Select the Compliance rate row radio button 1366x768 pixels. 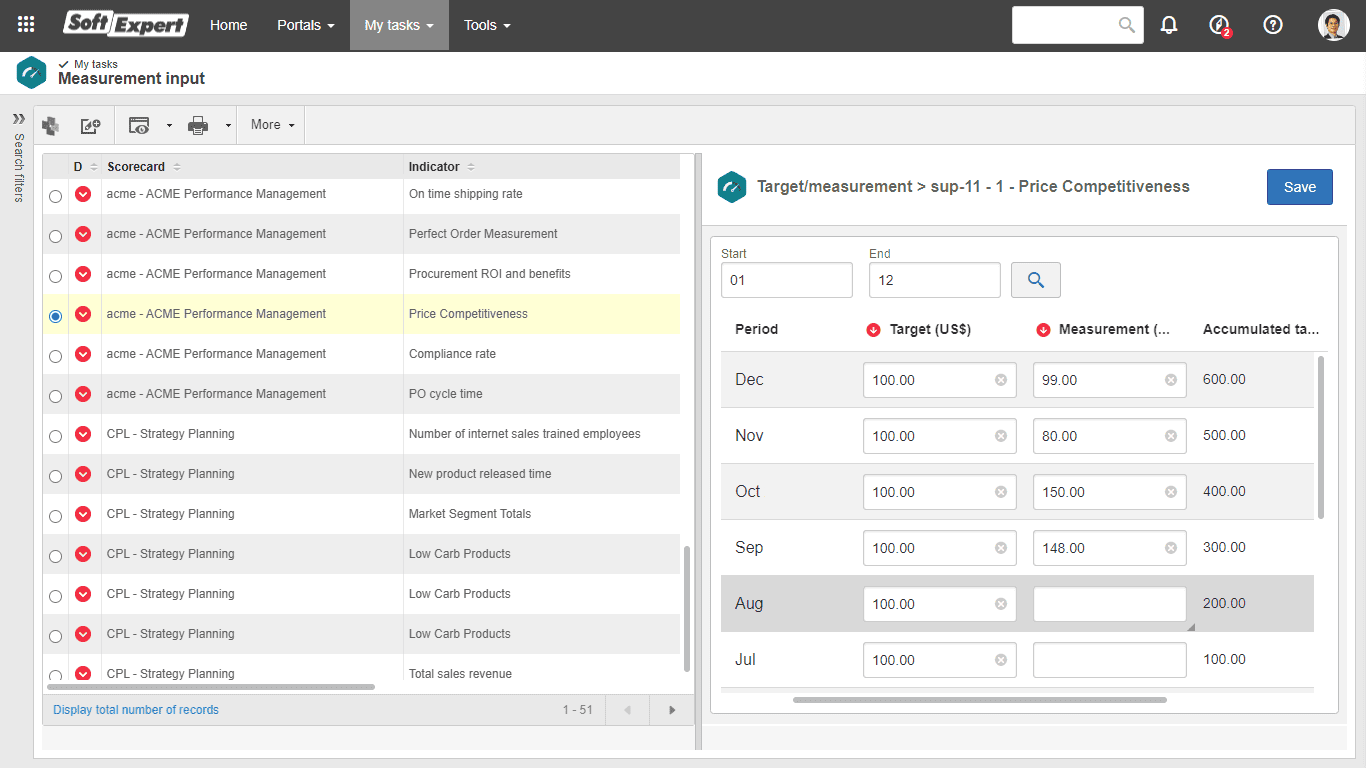pyautogui.click(x=55, y=356)
